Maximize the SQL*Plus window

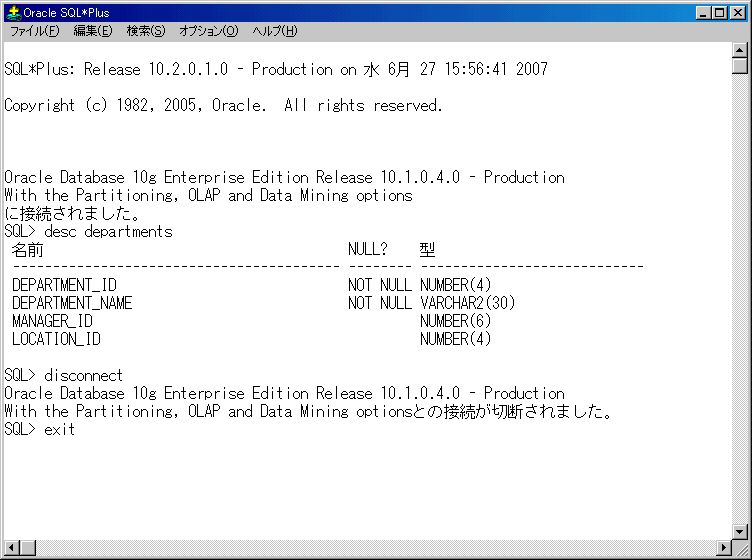[719, 13]
